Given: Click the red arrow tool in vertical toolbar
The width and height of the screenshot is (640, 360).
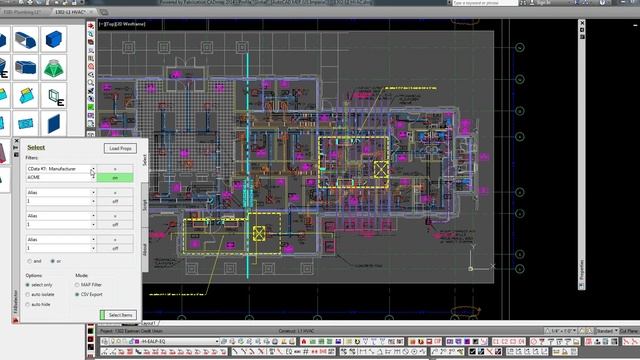Looking at the screenshot, I should 91,26.
